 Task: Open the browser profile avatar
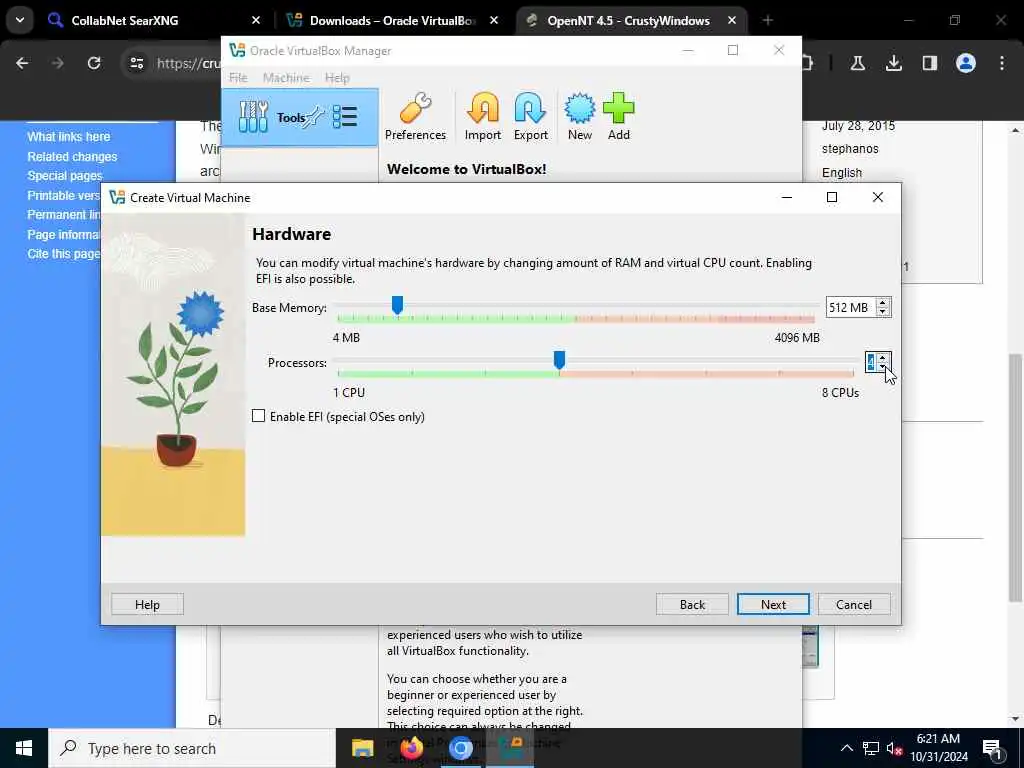click(x=966, y=63)
